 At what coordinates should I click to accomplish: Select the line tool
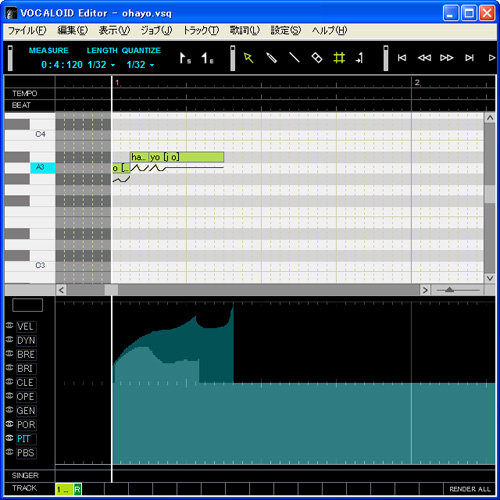[294, 58]
